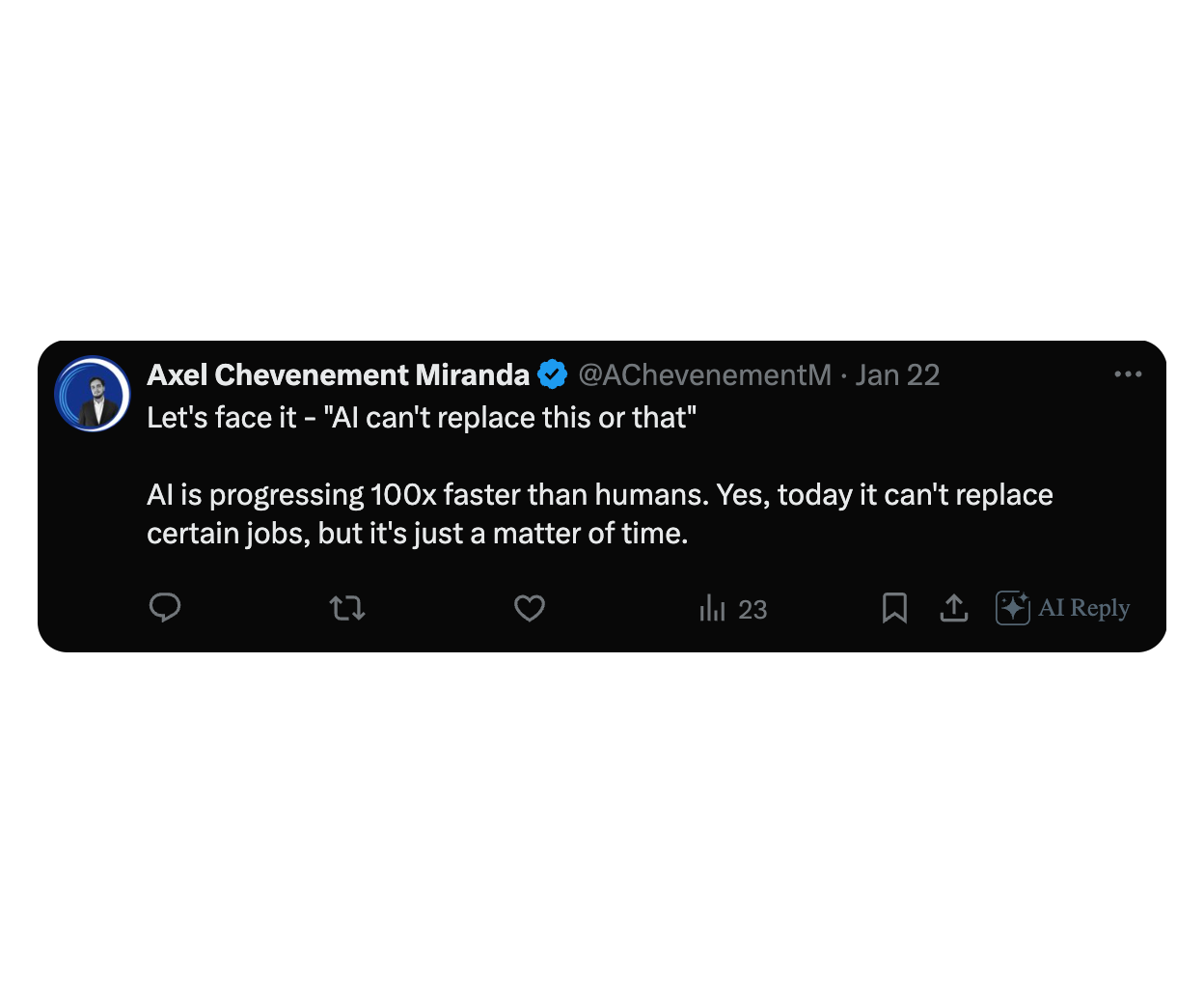Click the reply speech bubble icon

pos(165,607)
